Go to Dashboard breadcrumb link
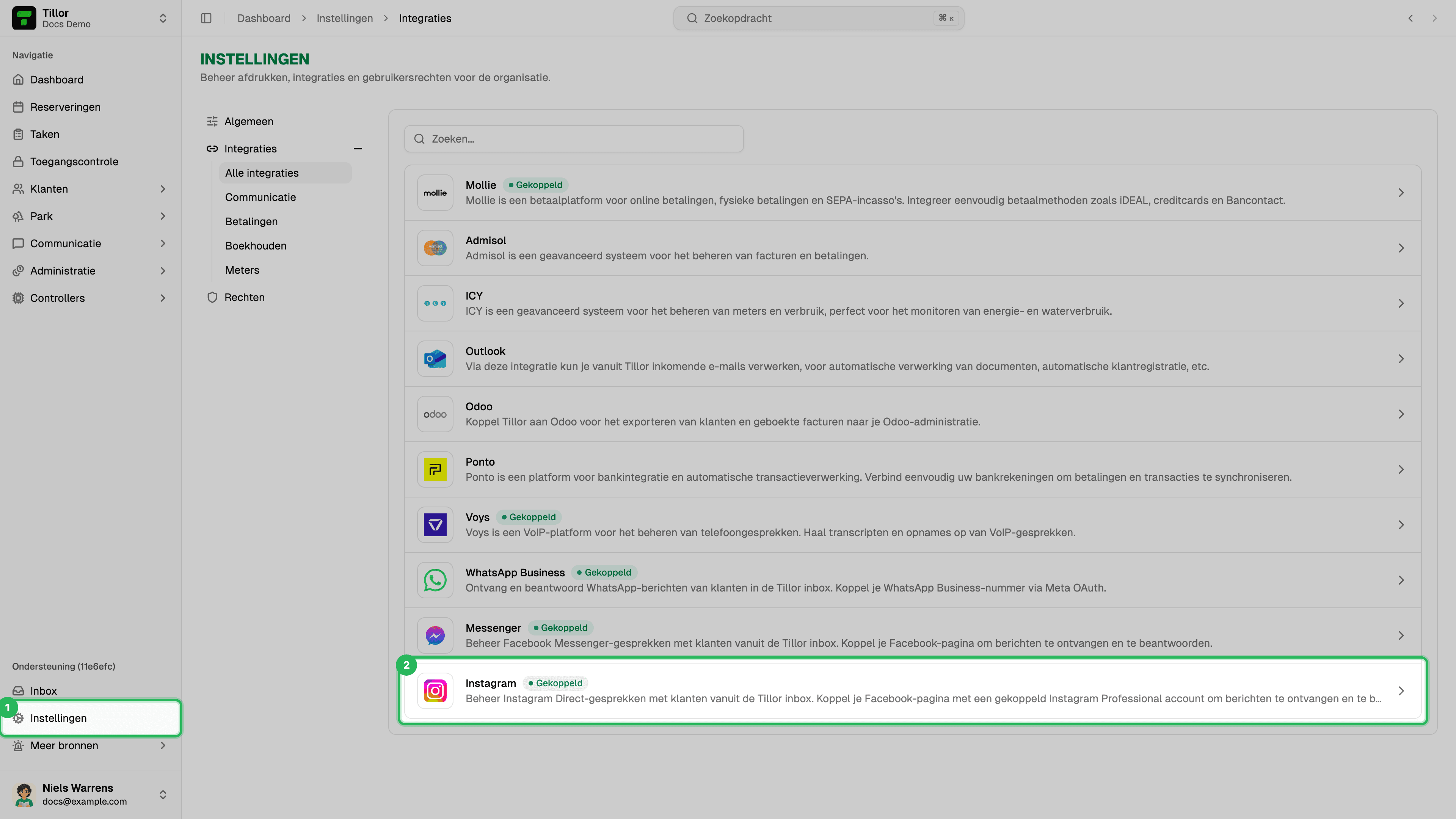 (x=264, y=18)
